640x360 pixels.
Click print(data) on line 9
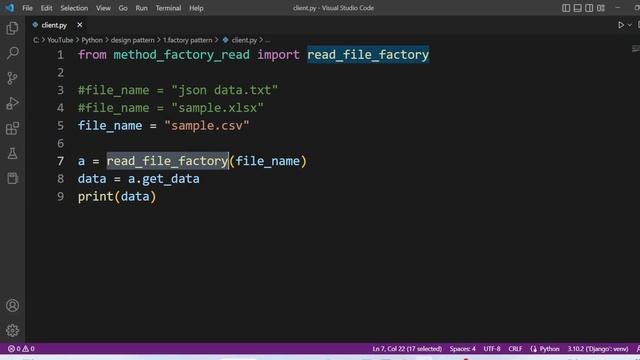tap(117, 196)
